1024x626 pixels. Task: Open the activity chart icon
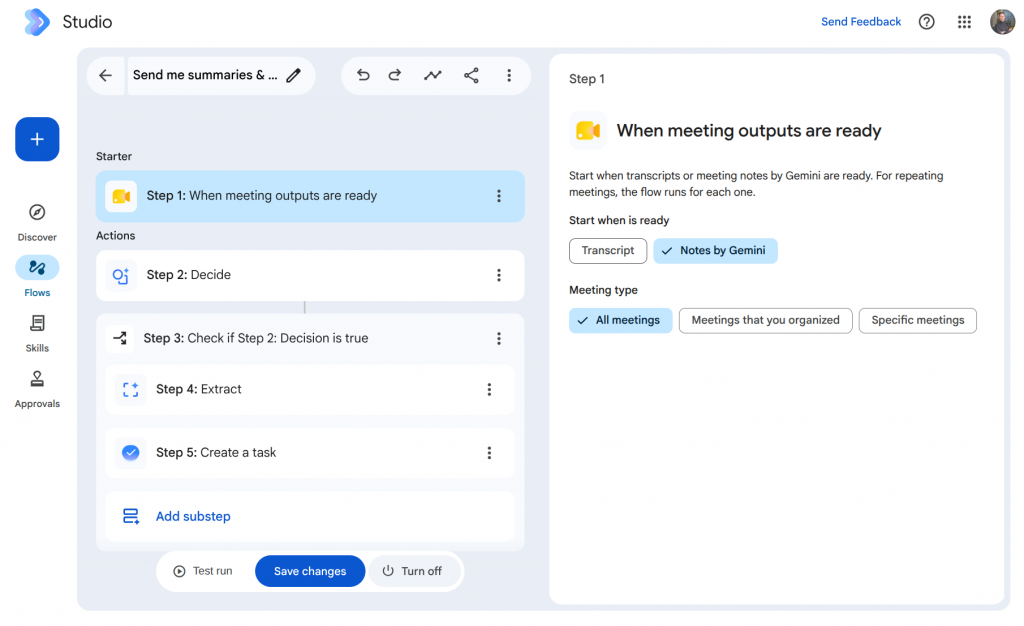[x=432, y=76]
